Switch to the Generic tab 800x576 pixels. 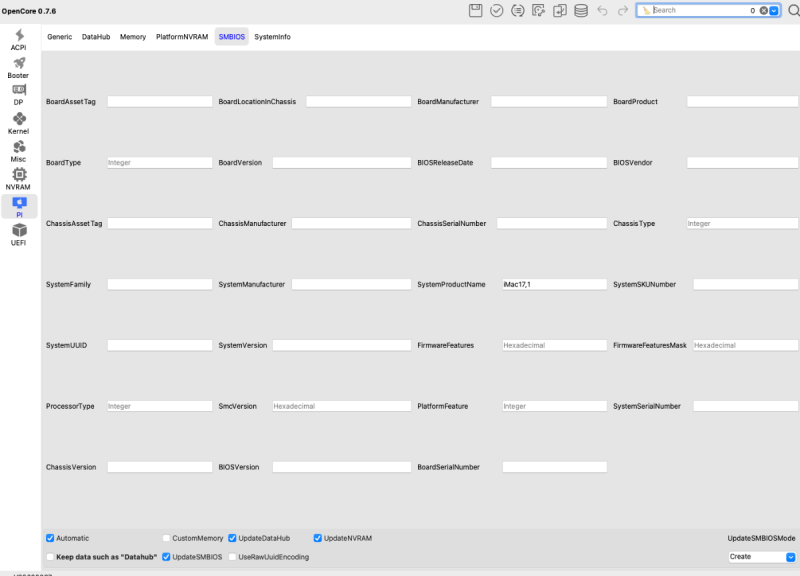(60, 37)
